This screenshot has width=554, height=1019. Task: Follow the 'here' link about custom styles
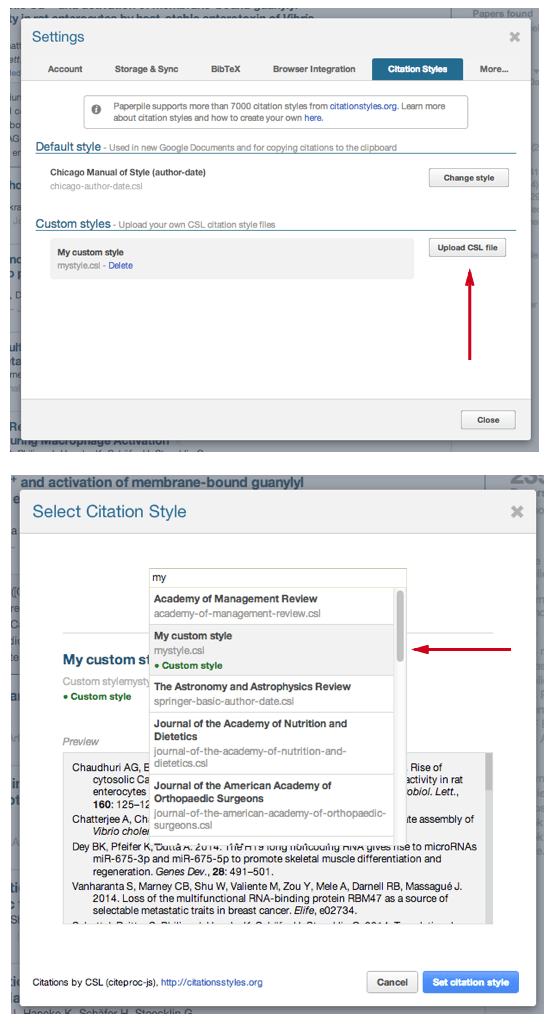313,118
